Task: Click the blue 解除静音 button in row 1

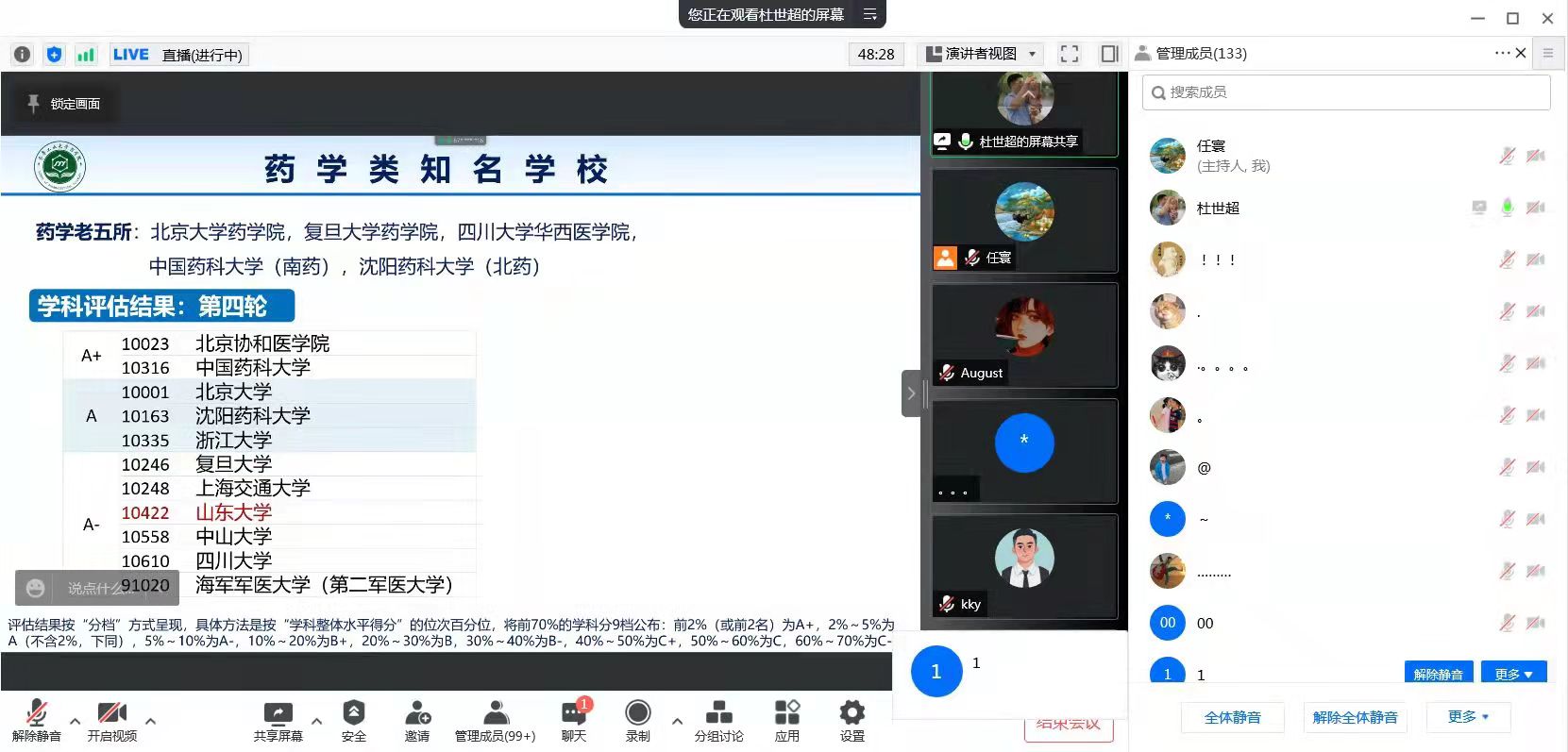Action: [x=1439, y=674]
